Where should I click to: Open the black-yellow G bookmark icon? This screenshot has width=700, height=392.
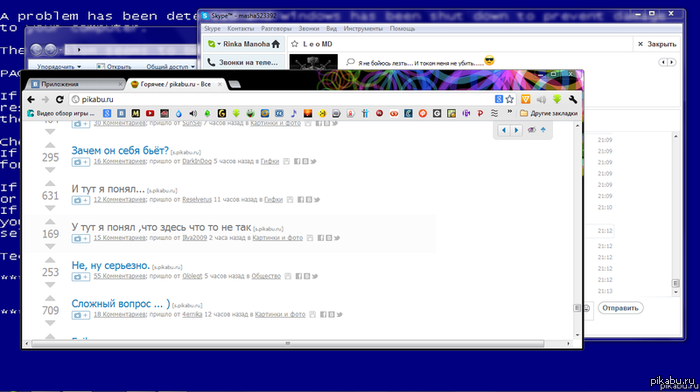(221, 113)
